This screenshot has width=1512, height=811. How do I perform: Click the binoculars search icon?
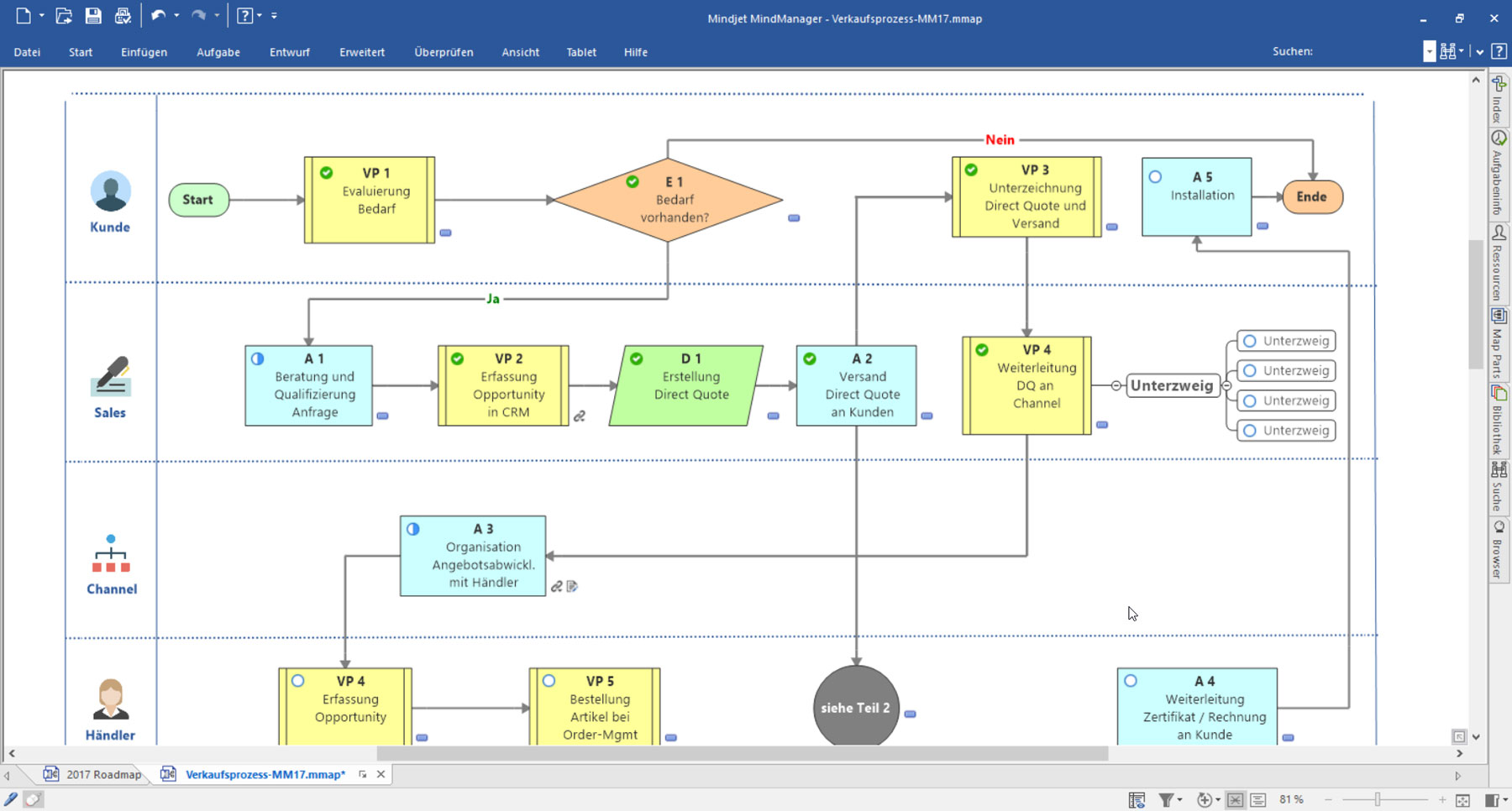[x=1447, y=52]
